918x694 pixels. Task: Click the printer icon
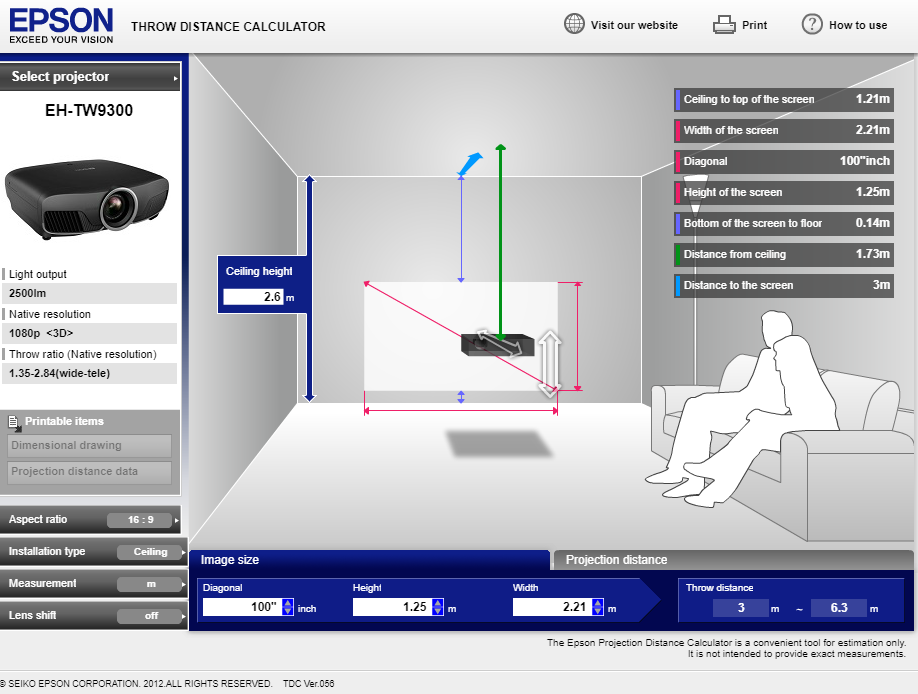tap(724, 25)
